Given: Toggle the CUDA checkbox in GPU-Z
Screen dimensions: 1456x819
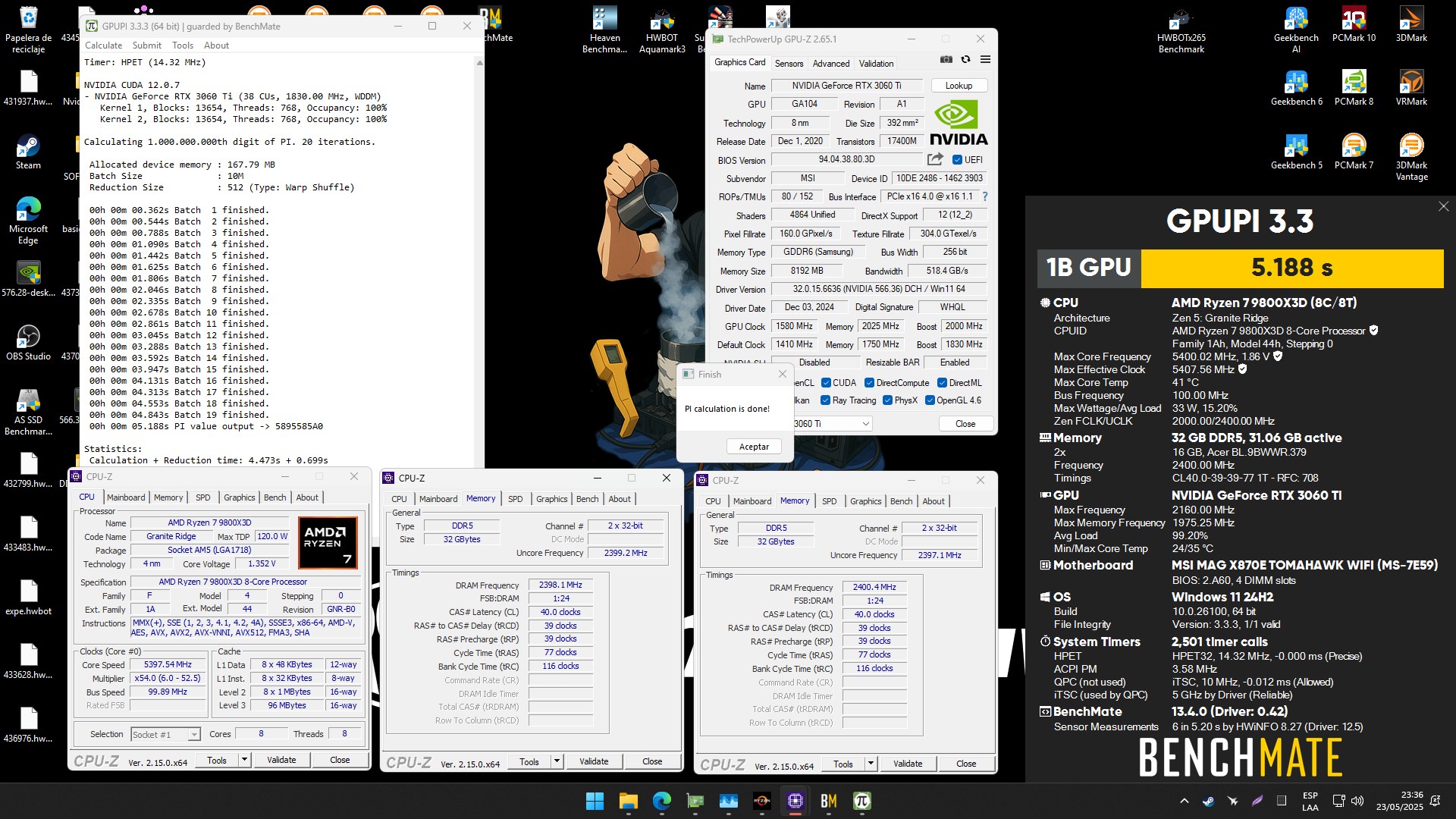Looking at the screenshot, I should pos(826,383).
